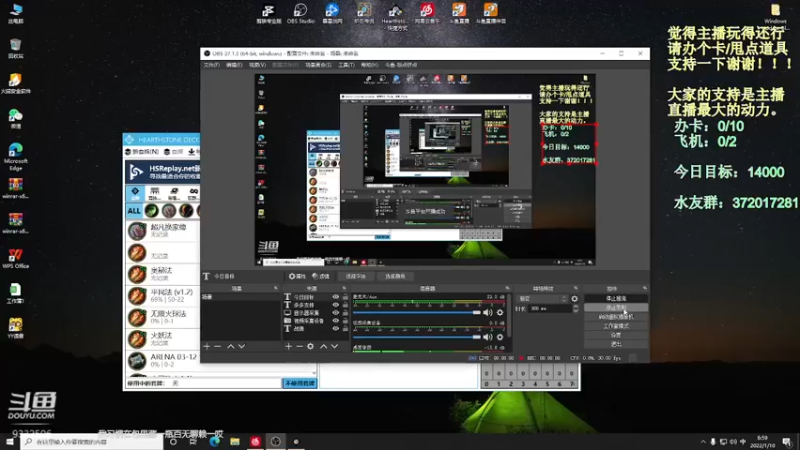Image resolution: width=800 pixels, height=450 pixels.
Task: Hide the 显示器采集 display capture source
Action: click(x=336, y=313)
